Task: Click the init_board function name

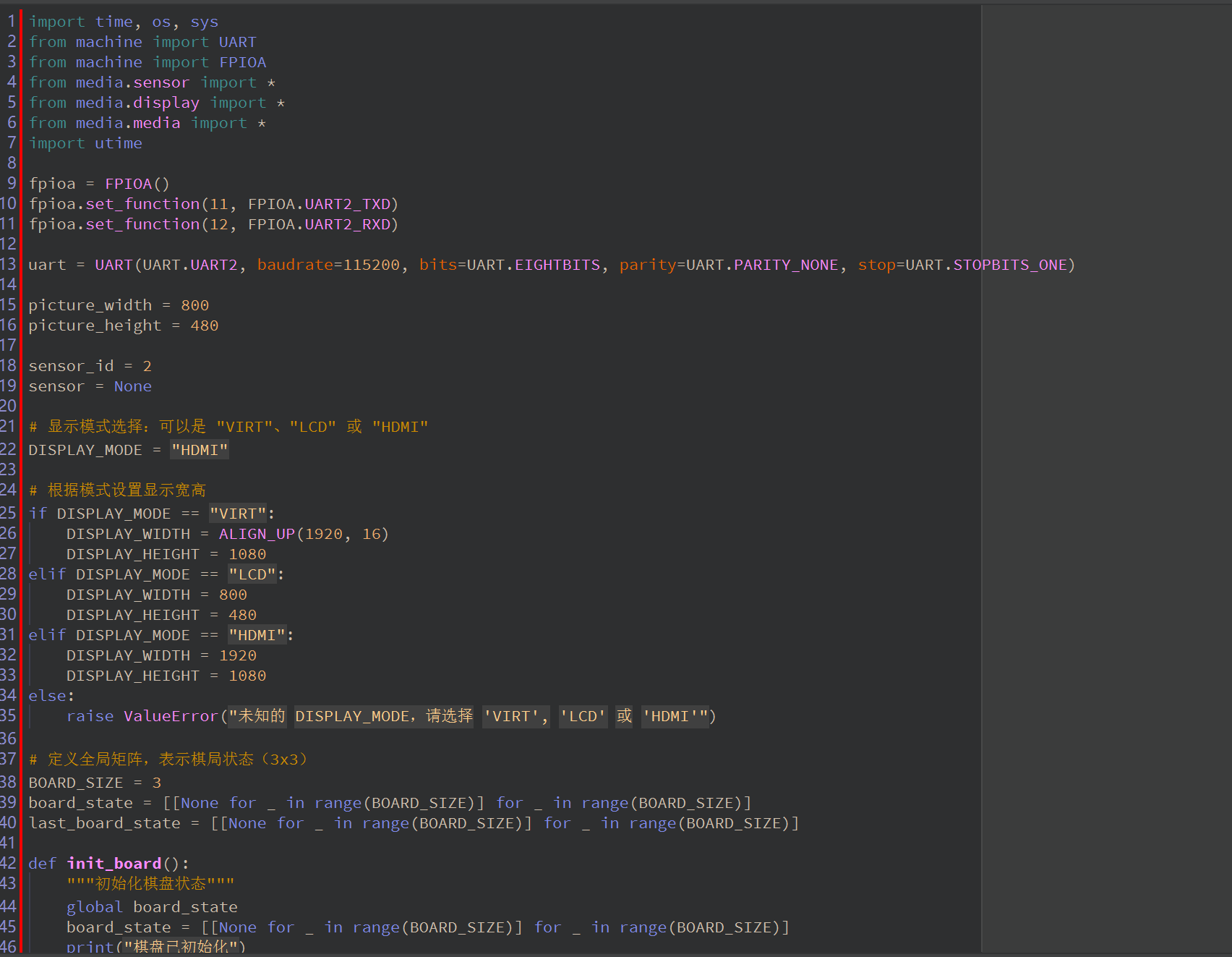Action: 114,864
